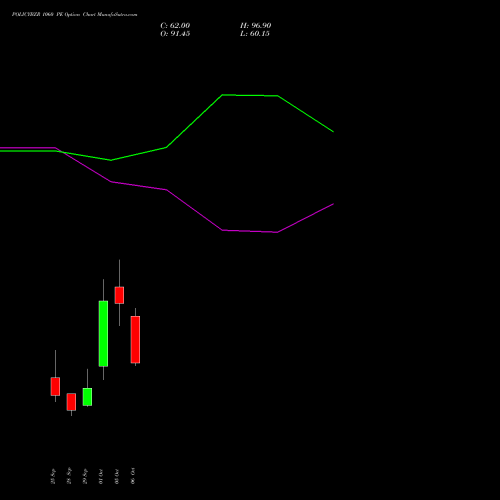Click the 05 Oct date axis label
Viewport: 500px width, 500px height.
pyautogui.click(x=117, y=477)
